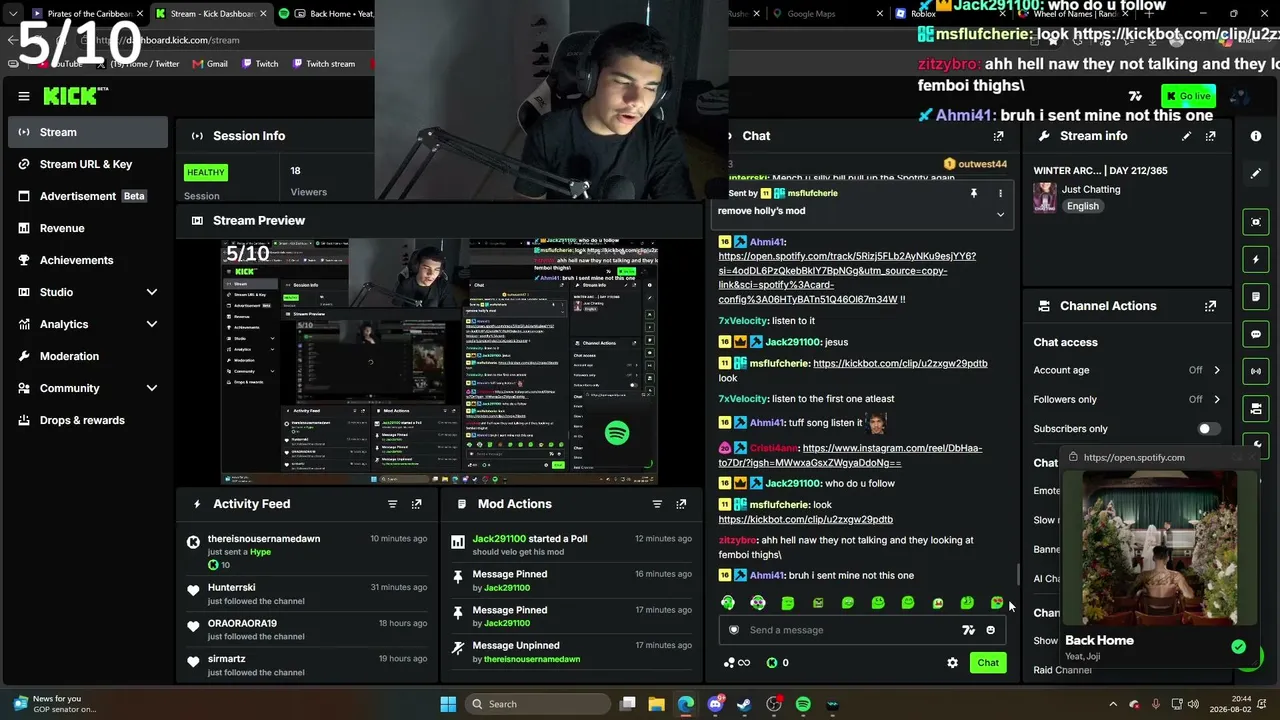Open Cristi4ann's Instagram reel link
The width and height of the screenshot is (1280, 720).
pyautogui.click(x=850, y=455)
